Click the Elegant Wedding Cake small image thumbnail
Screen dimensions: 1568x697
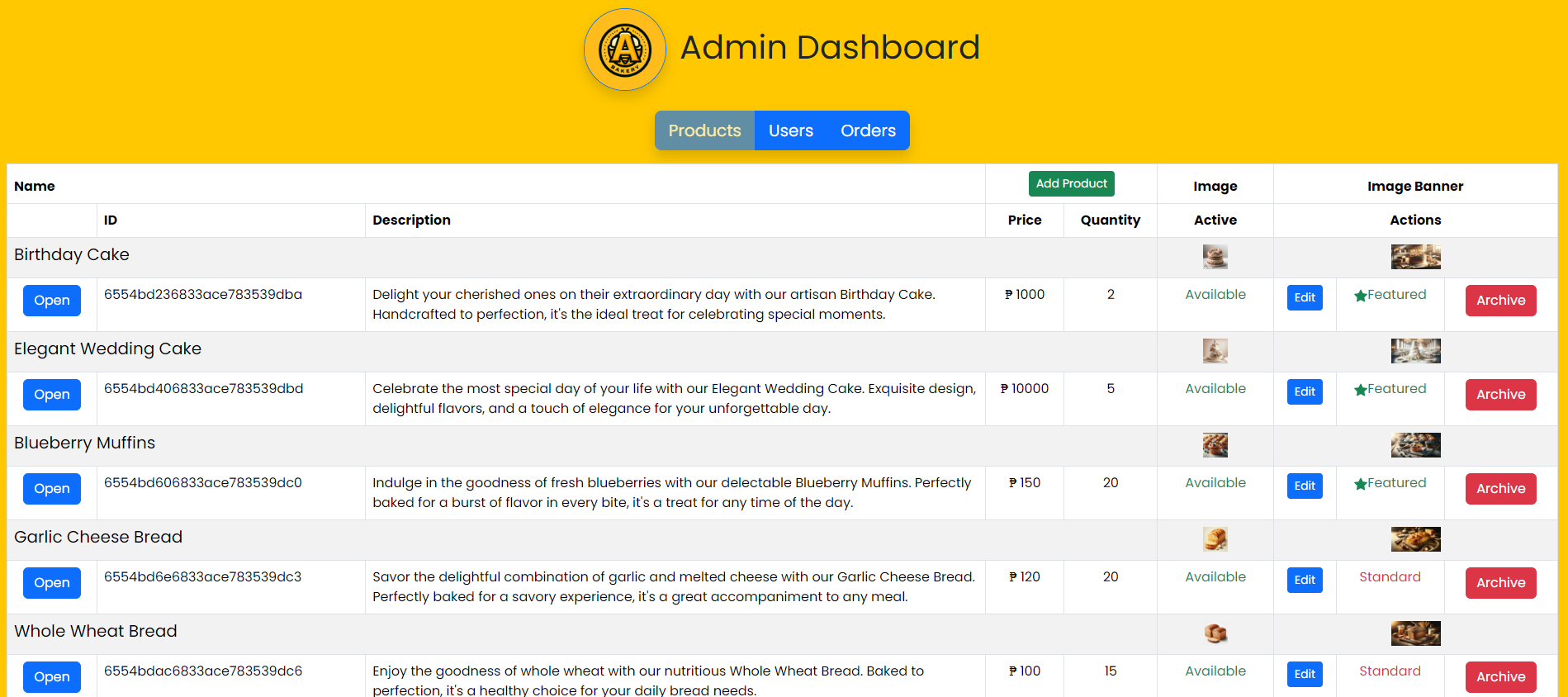click(1215, 351)
